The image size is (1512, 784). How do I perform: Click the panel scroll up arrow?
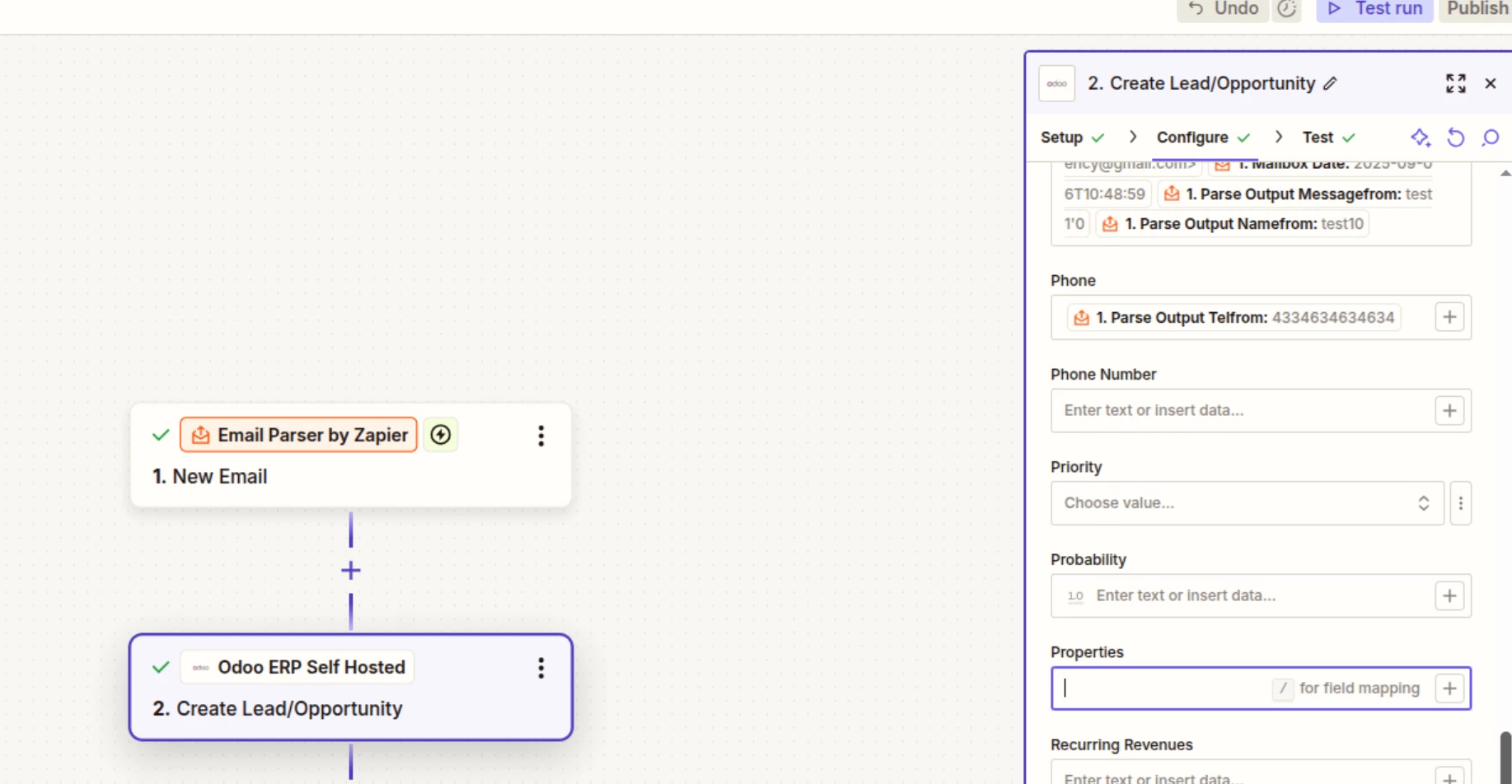[1505, 173]
